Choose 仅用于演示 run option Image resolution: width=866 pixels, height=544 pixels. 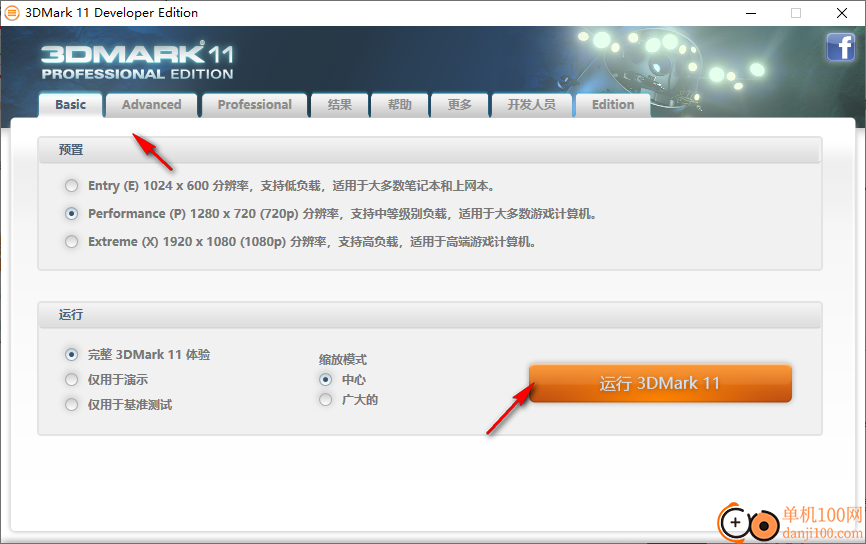71,379
